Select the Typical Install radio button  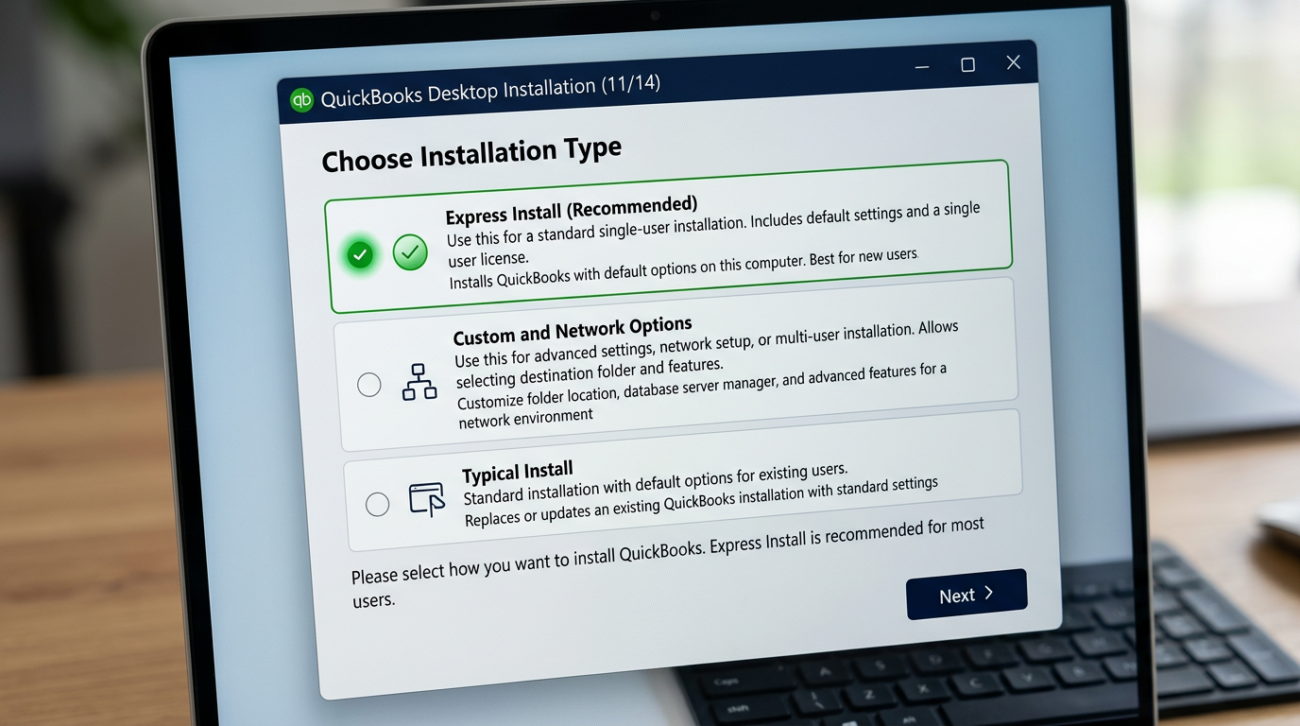pyautogui.click(x=377, y=504)
